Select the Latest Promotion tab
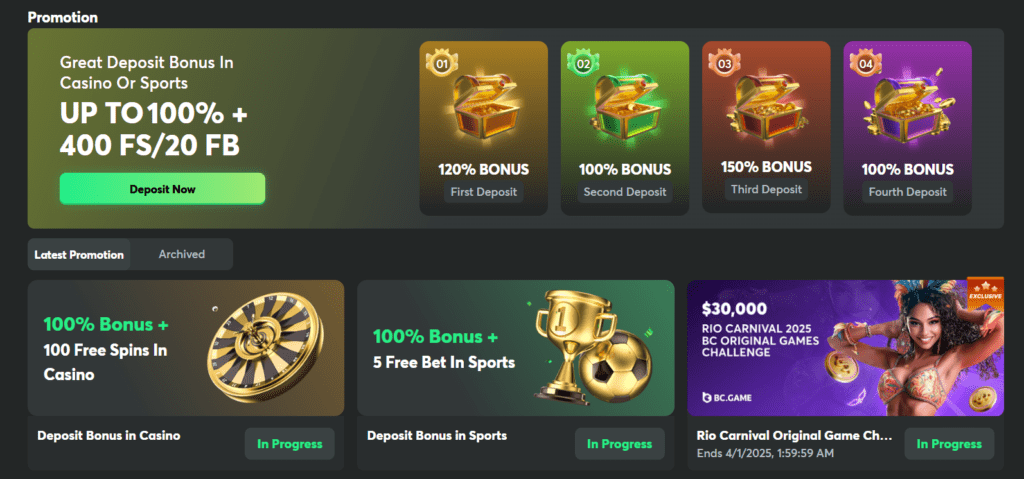The image size is (1024, 479). [79, 255]
